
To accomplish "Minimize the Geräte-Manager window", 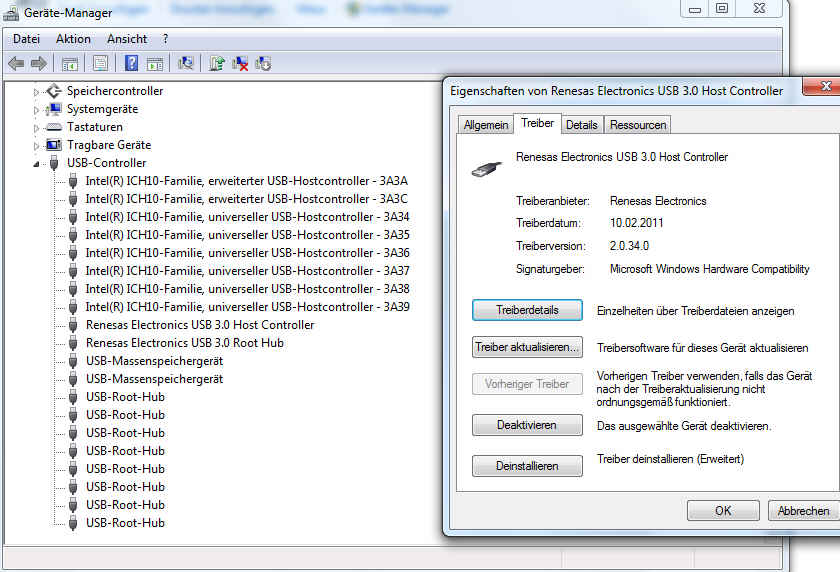I will point(695,9).
